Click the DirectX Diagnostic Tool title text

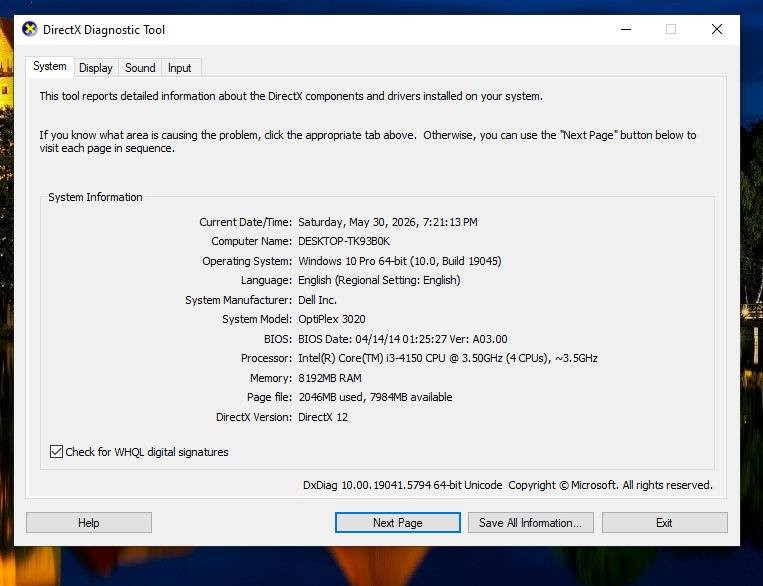[104, 30]
